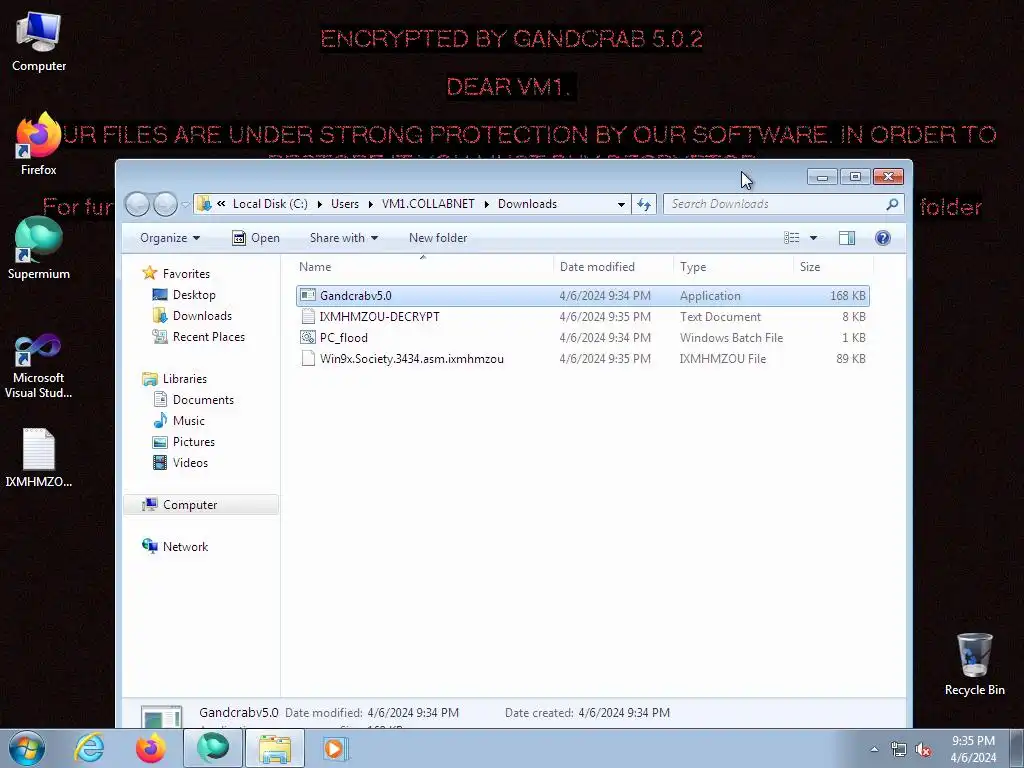The width and height of the screenshot is (1024, 768).
Task: Open Pictures library in the navigation pane
Action: point(193,441)
